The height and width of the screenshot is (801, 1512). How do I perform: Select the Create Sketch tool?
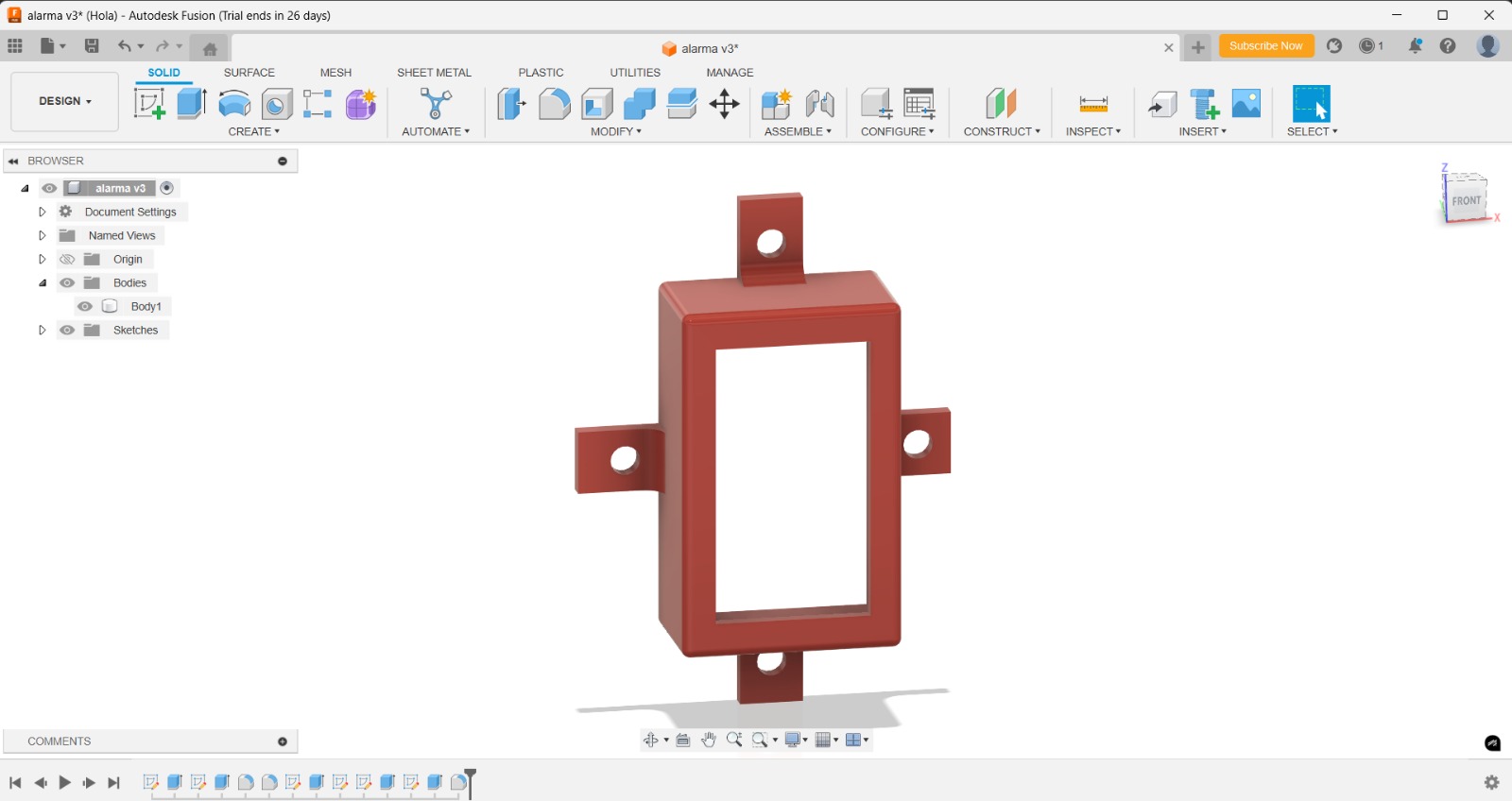click(x=149, y=104)
